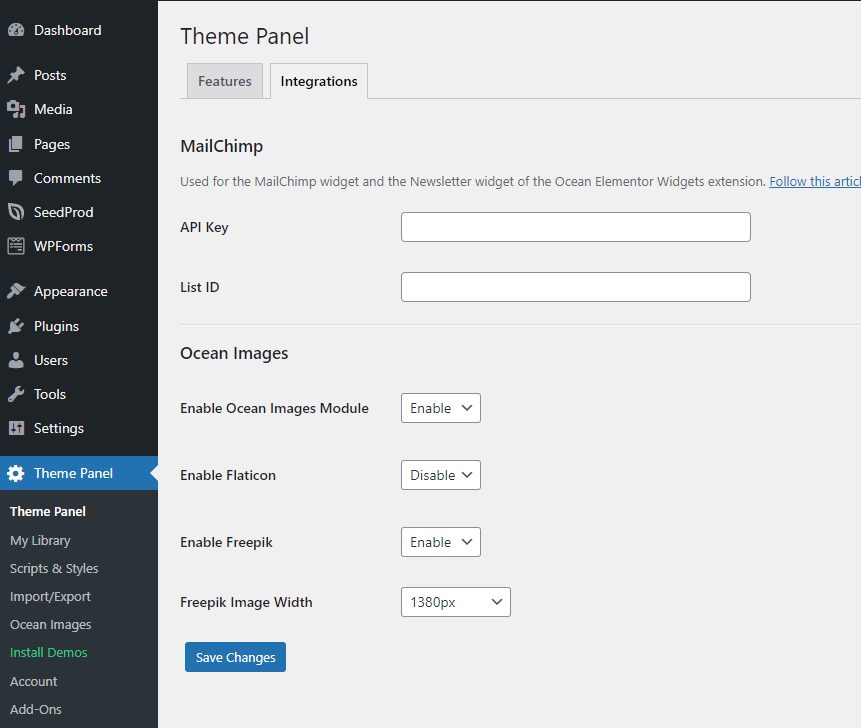This screenshot has width=861, height=728.
Task: Open the Tools menu label
Action: coord(50,395)
